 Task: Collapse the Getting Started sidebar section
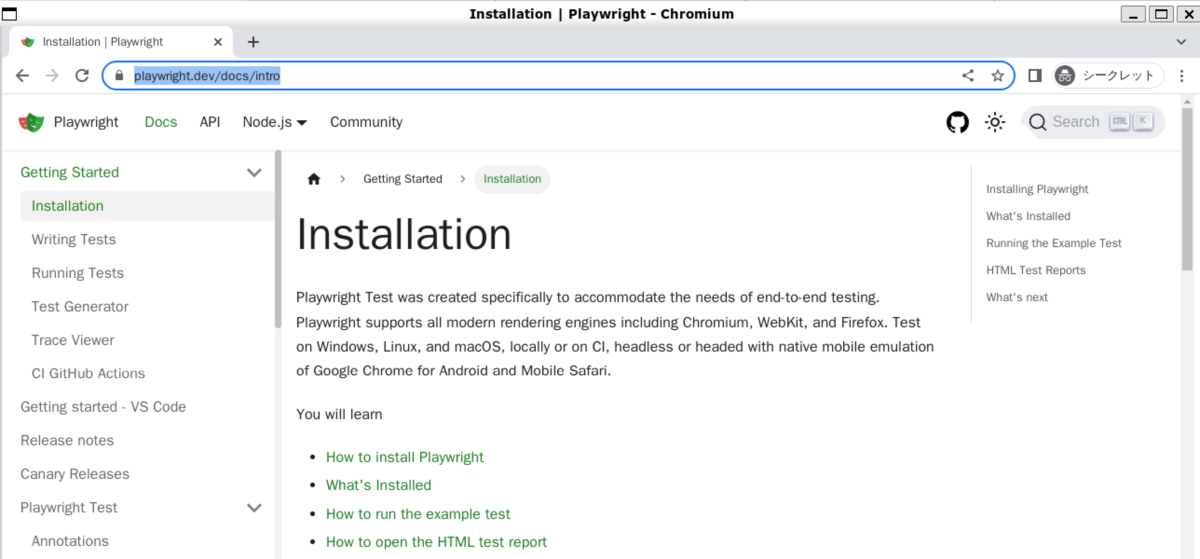(254, 172)
